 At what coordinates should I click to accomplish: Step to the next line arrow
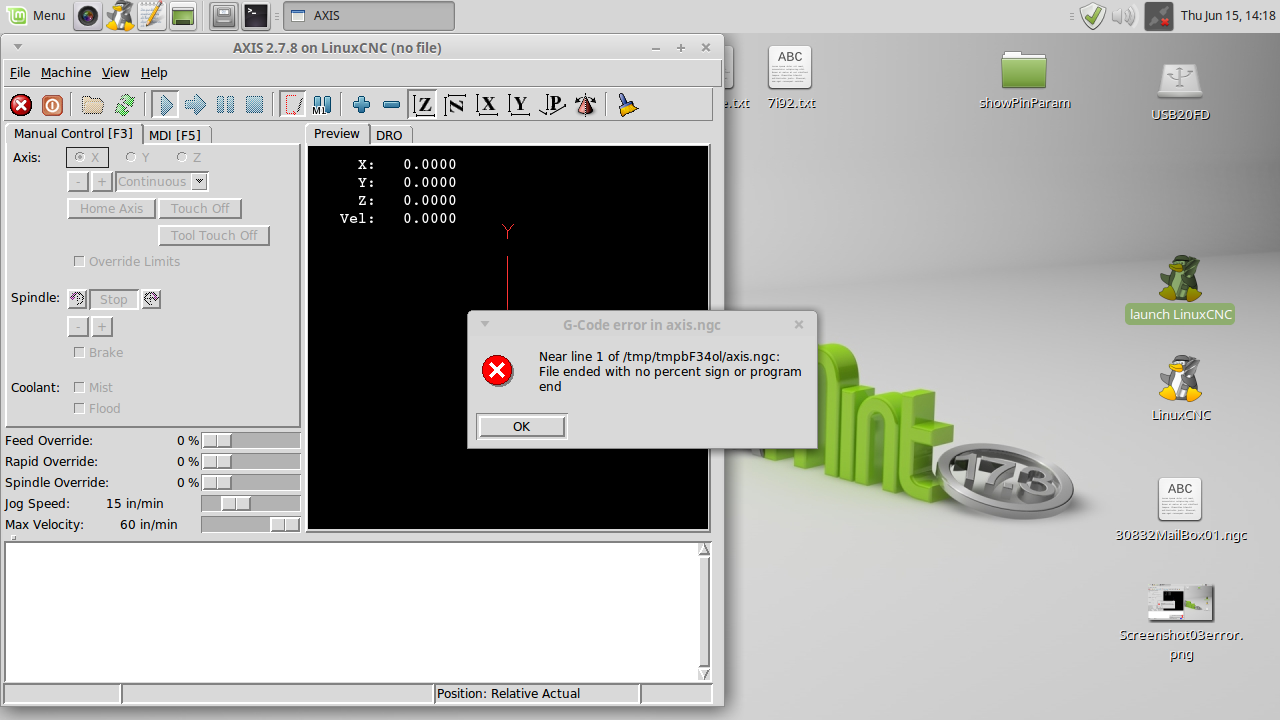195,104
